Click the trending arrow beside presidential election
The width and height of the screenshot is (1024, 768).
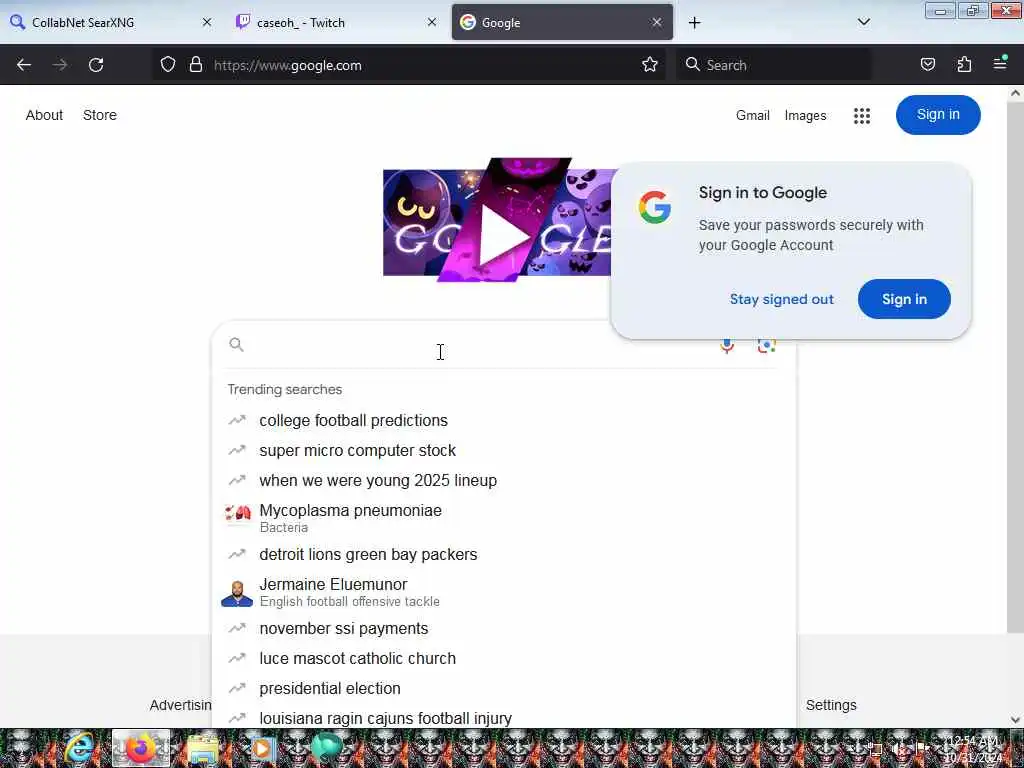click(236, 688)
